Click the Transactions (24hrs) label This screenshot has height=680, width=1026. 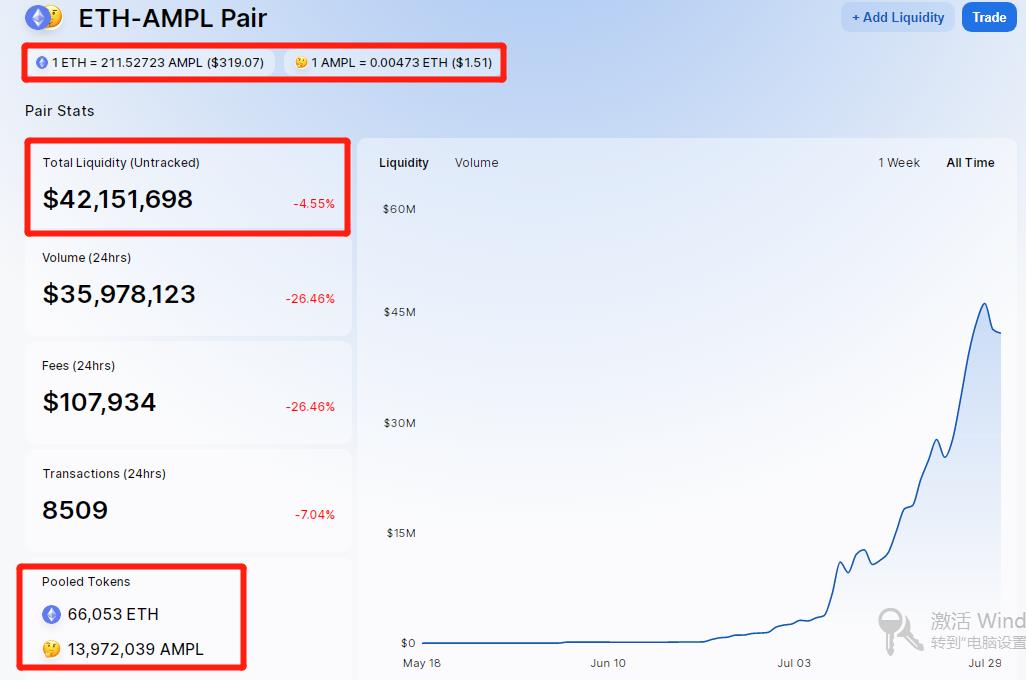click(104, 474)
